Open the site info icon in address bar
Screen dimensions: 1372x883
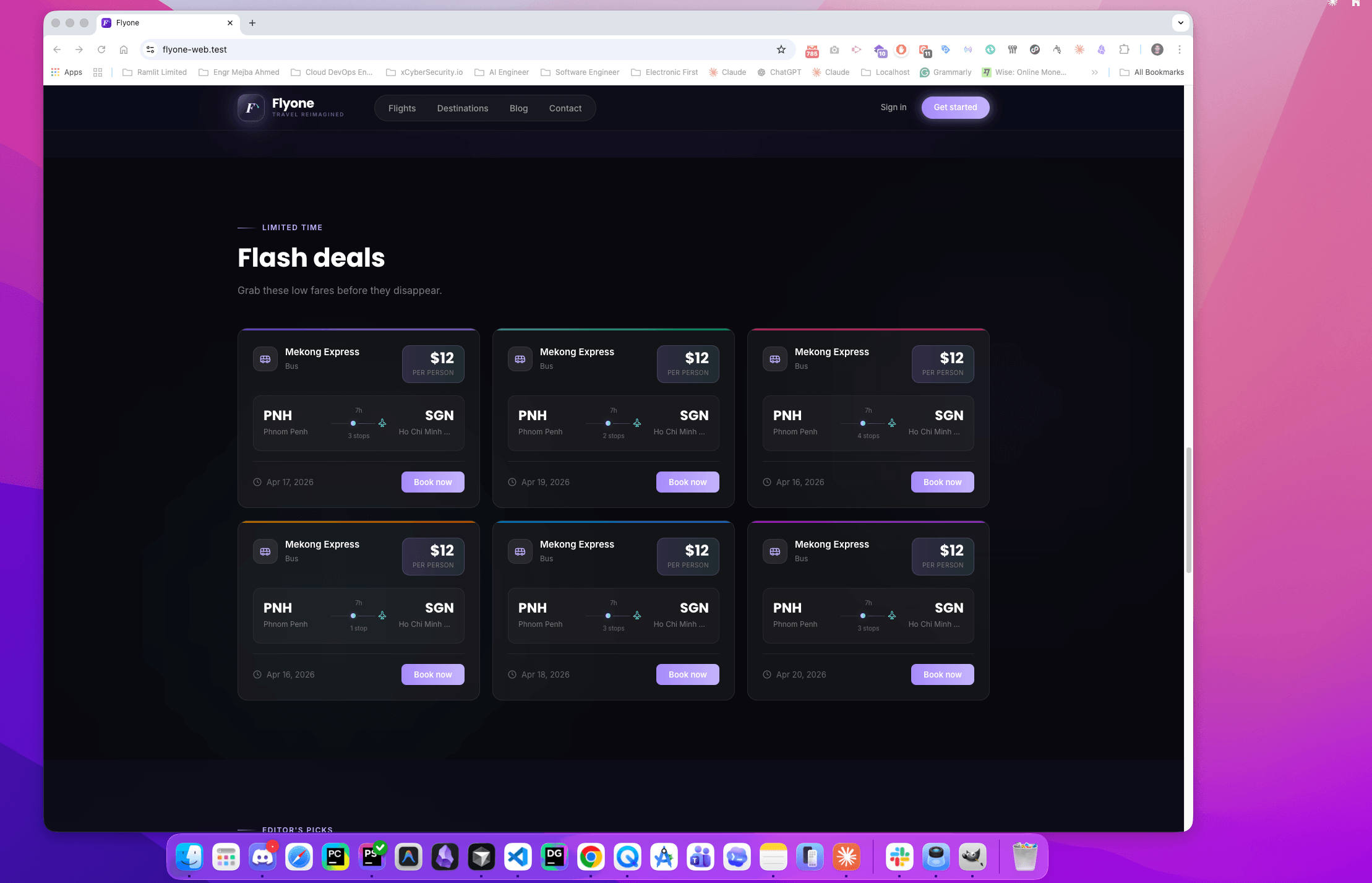(150, 50)
